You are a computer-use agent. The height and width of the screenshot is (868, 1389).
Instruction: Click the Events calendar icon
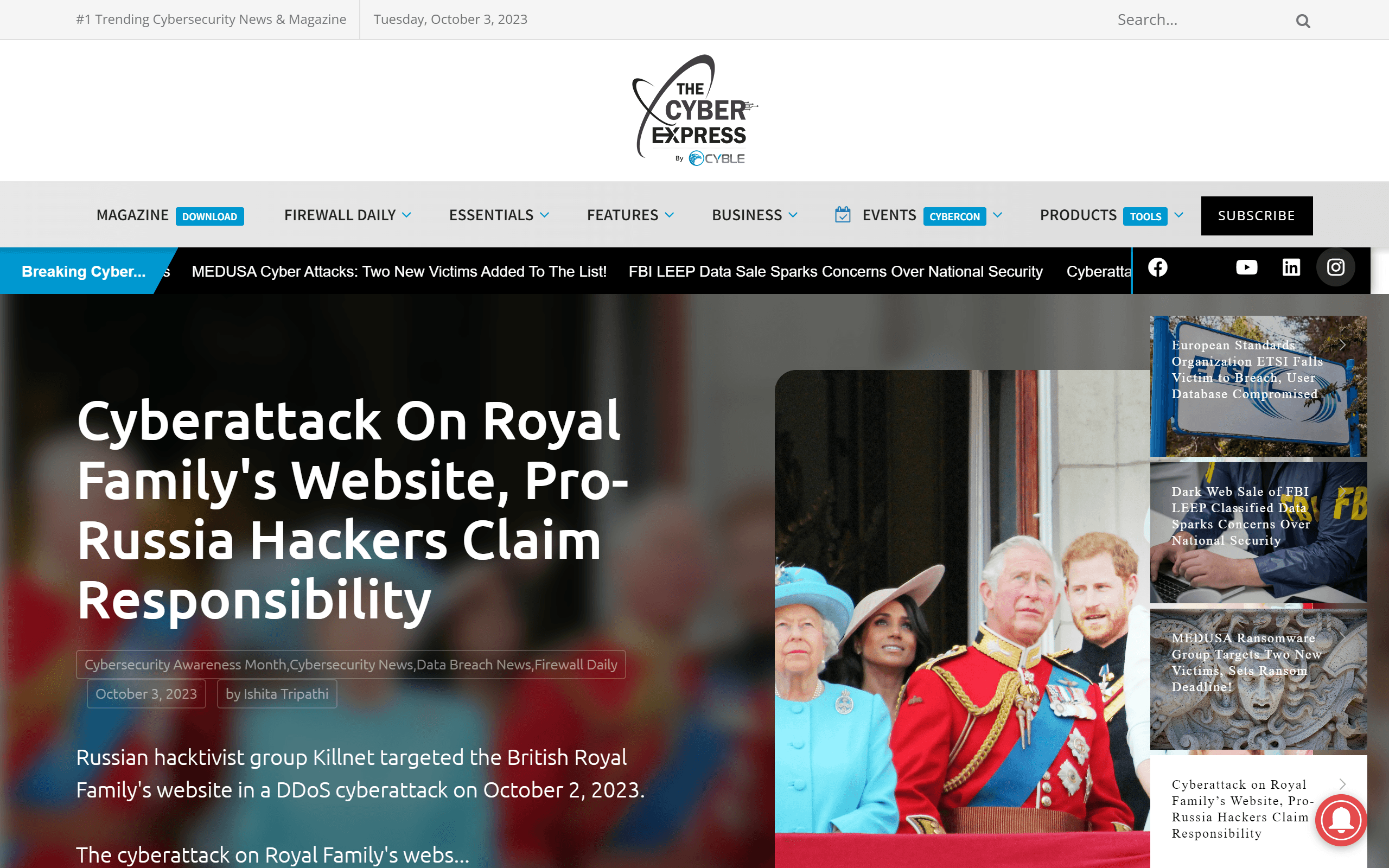[842, 215]
